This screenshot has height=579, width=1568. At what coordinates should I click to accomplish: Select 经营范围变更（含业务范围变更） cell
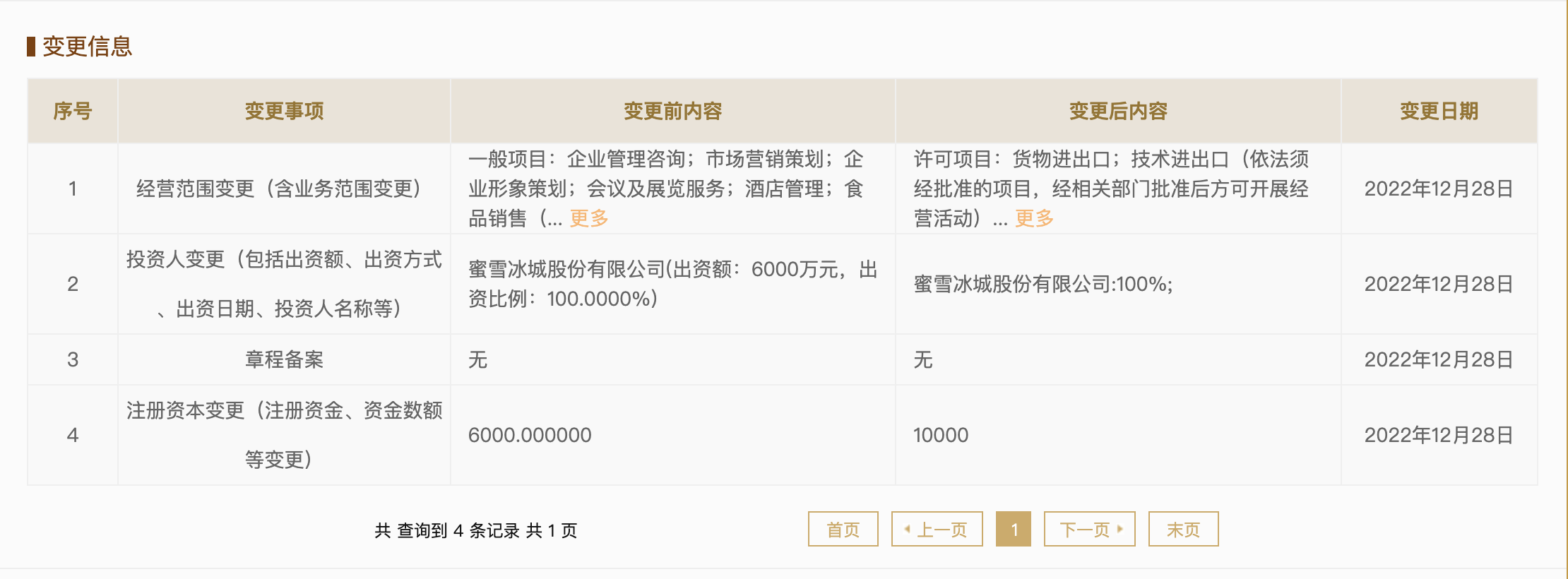click(x=284, y=189)
